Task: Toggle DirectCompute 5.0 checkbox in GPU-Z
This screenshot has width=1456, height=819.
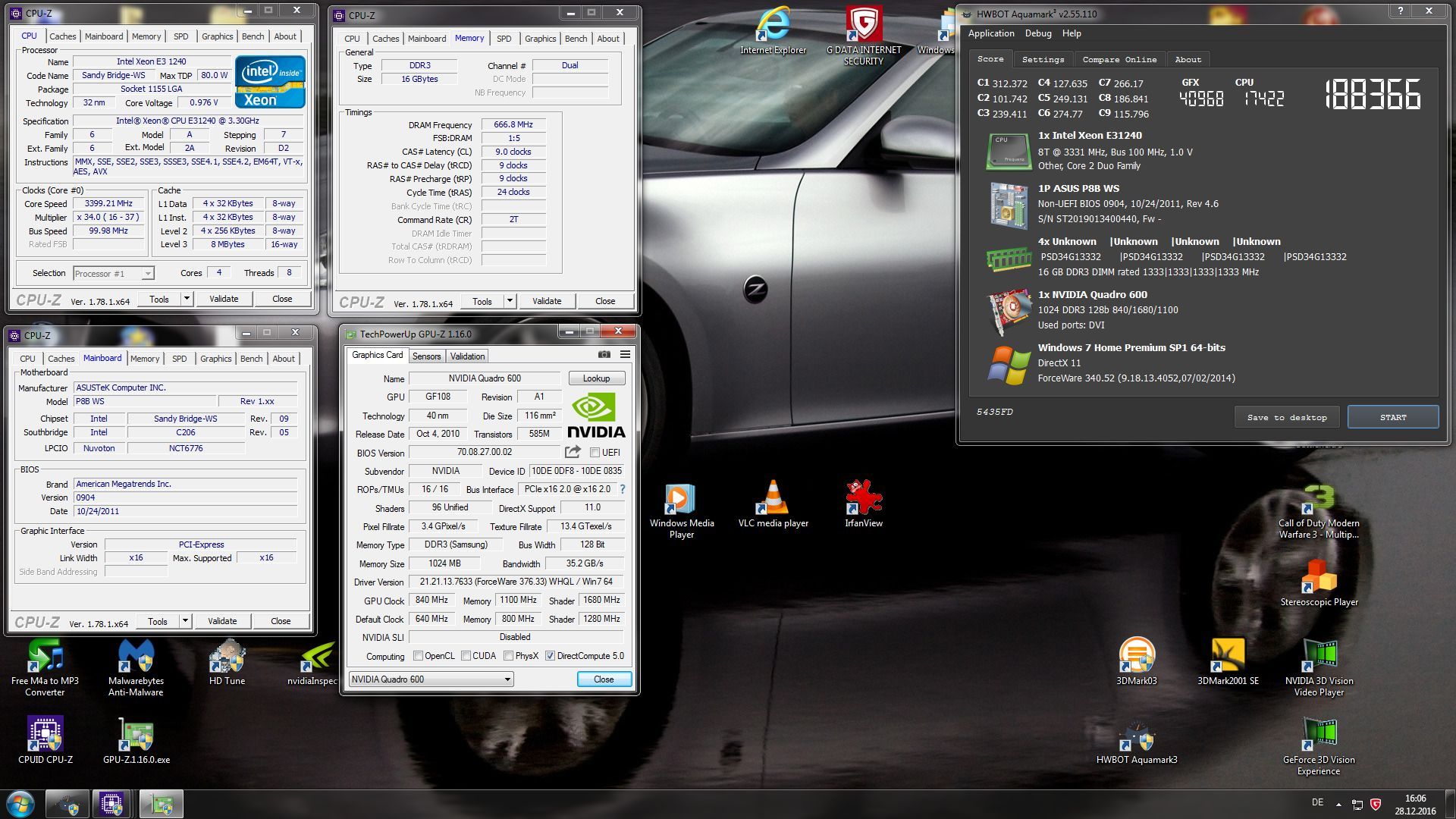Action: point(550,656)
